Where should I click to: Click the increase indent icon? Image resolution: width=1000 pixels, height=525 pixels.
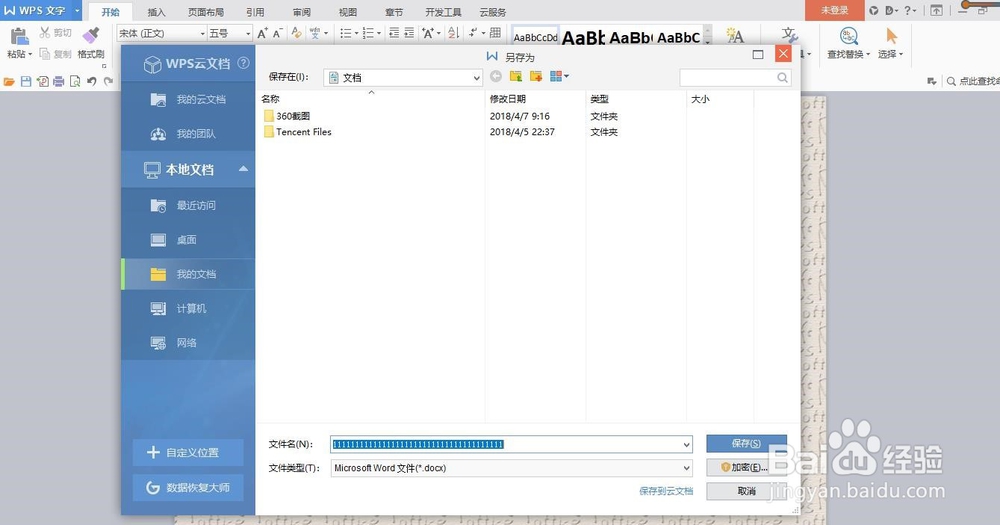[409, 33]
